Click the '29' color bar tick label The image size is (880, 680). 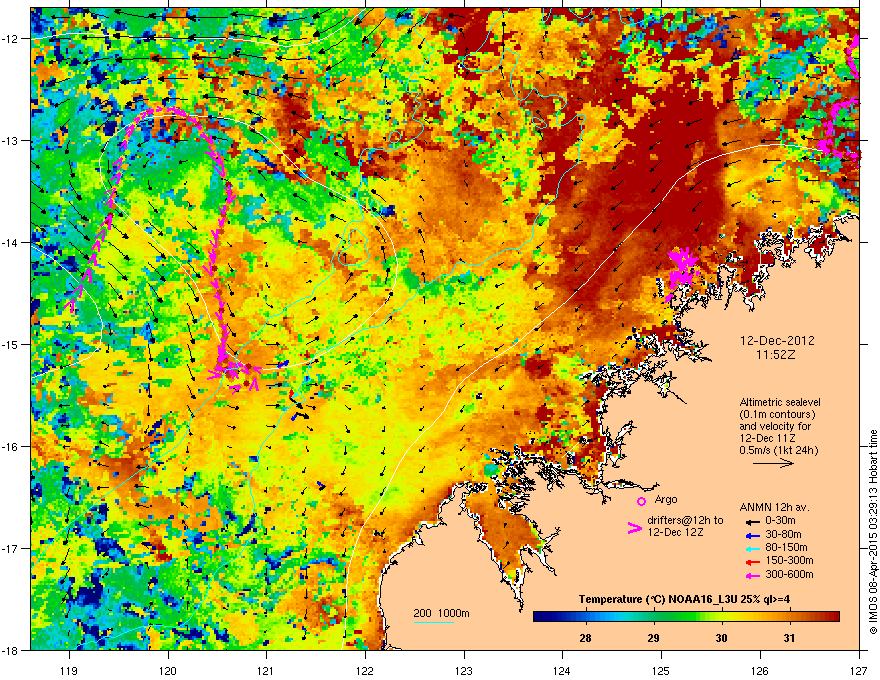[x=653, y=638]
